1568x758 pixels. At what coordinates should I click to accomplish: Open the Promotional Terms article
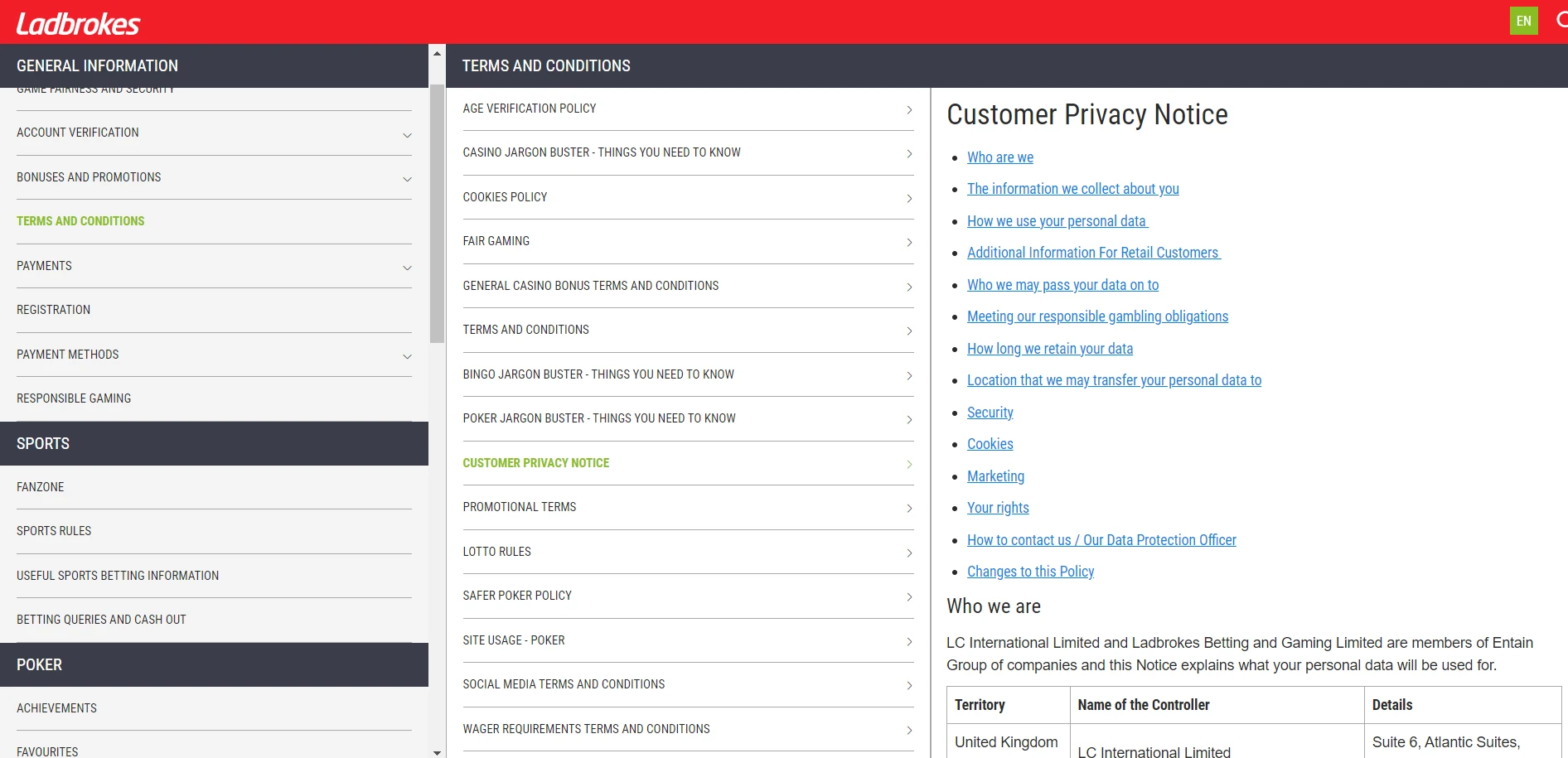coord(688,507)
